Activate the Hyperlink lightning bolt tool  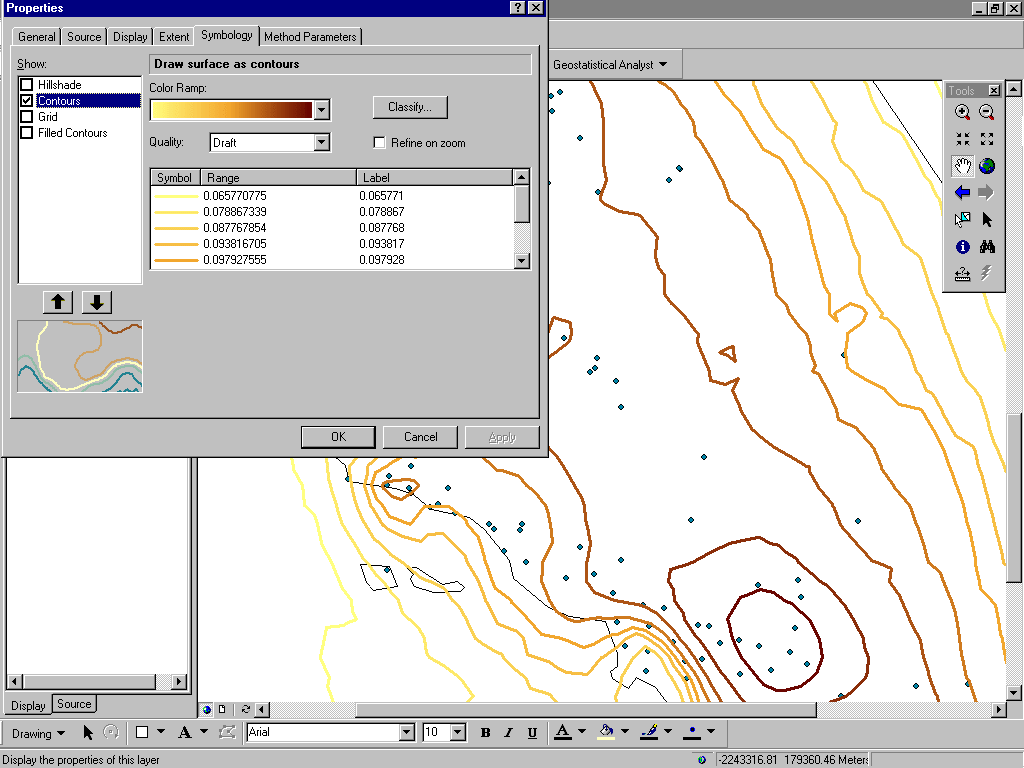(987, 273)
